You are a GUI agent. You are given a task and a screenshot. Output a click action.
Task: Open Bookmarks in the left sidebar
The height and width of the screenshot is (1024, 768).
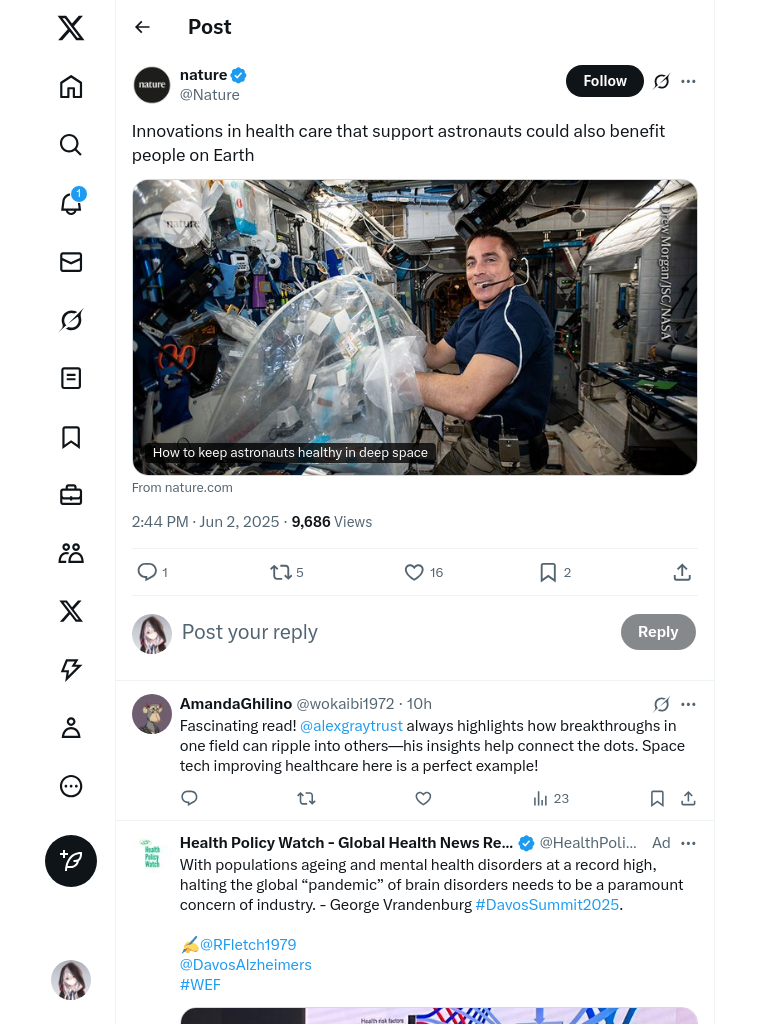click(71, 437)
